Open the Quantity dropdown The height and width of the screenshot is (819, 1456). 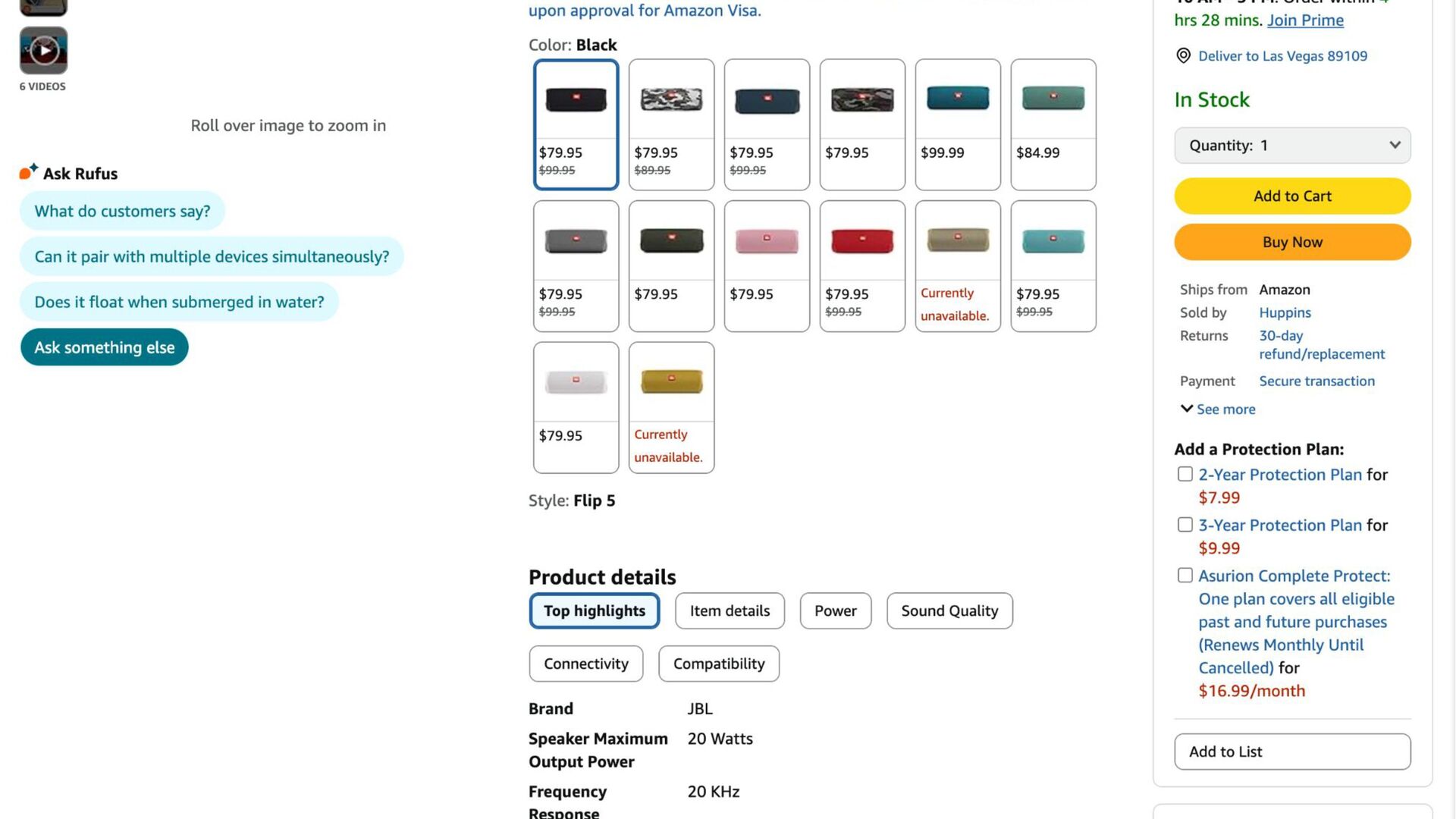pyautogui.click(x=1292, y=145)
